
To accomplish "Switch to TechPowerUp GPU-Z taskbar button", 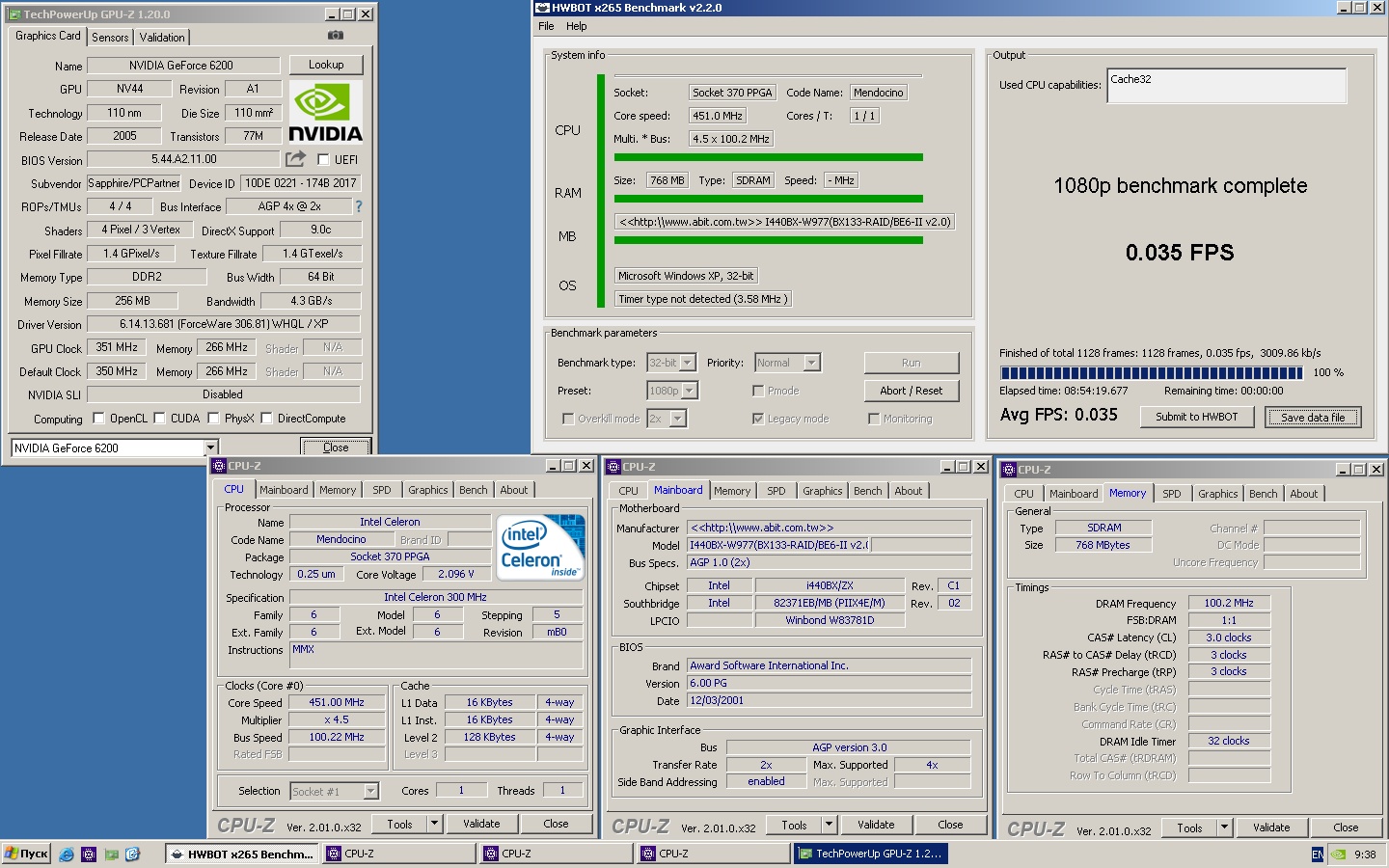I will click(x=870, y=854).
